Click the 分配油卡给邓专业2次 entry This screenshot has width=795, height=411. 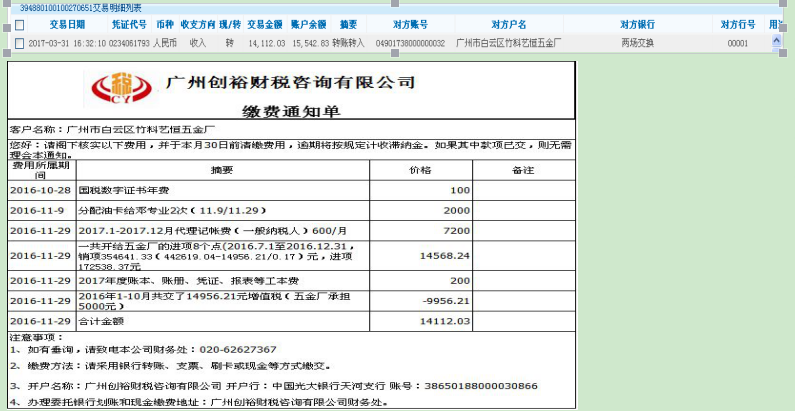click(x=172, y=210)
